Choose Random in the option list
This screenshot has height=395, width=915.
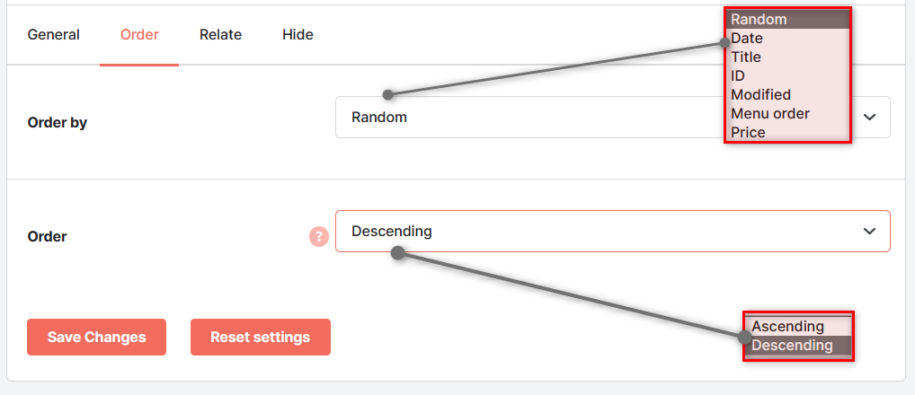[x=788, y=19]
